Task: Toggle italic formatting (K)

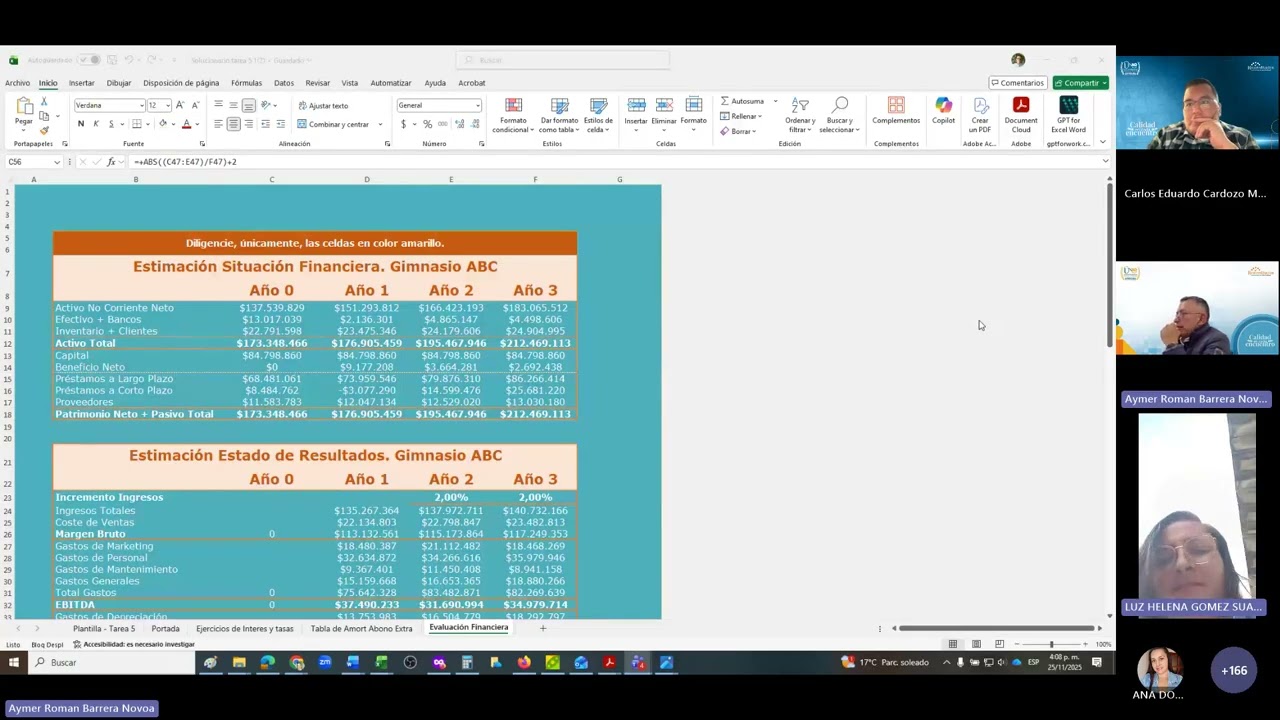Action: 96,124
